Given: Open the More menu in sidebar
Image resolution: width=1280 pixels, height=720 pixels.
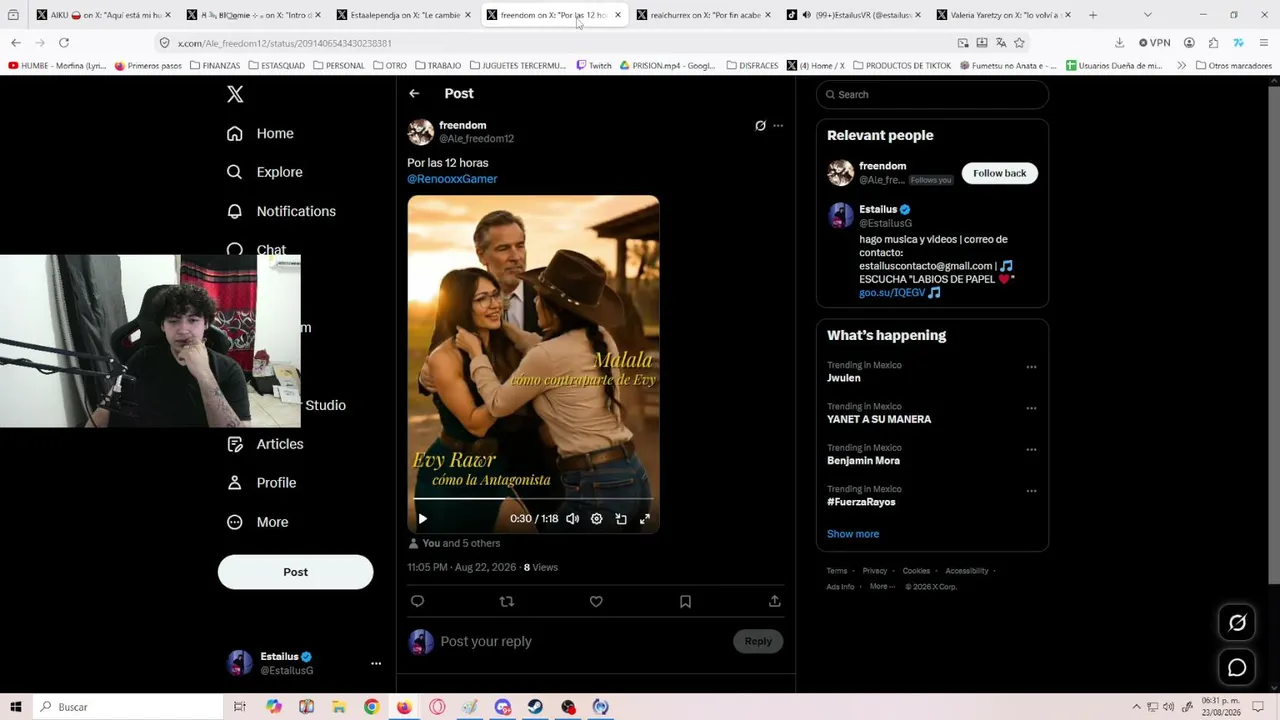Looking at the screenshot, I should pos(257,522).
